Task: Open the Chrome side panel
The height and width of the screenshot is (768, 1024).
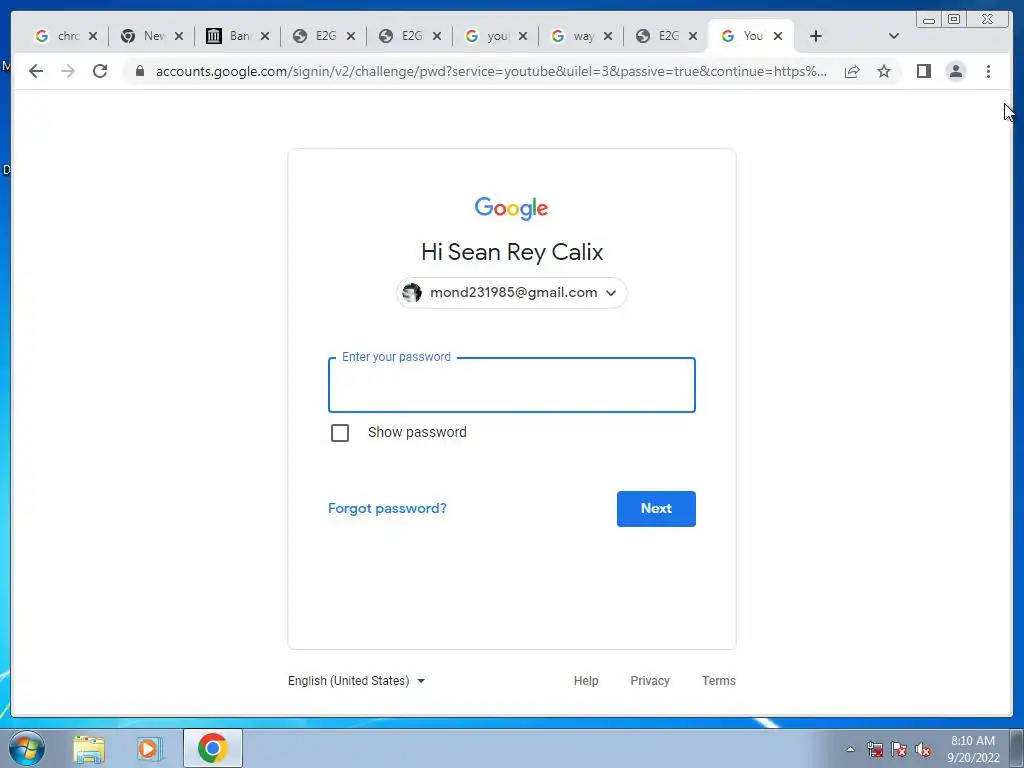Action: 923,71
